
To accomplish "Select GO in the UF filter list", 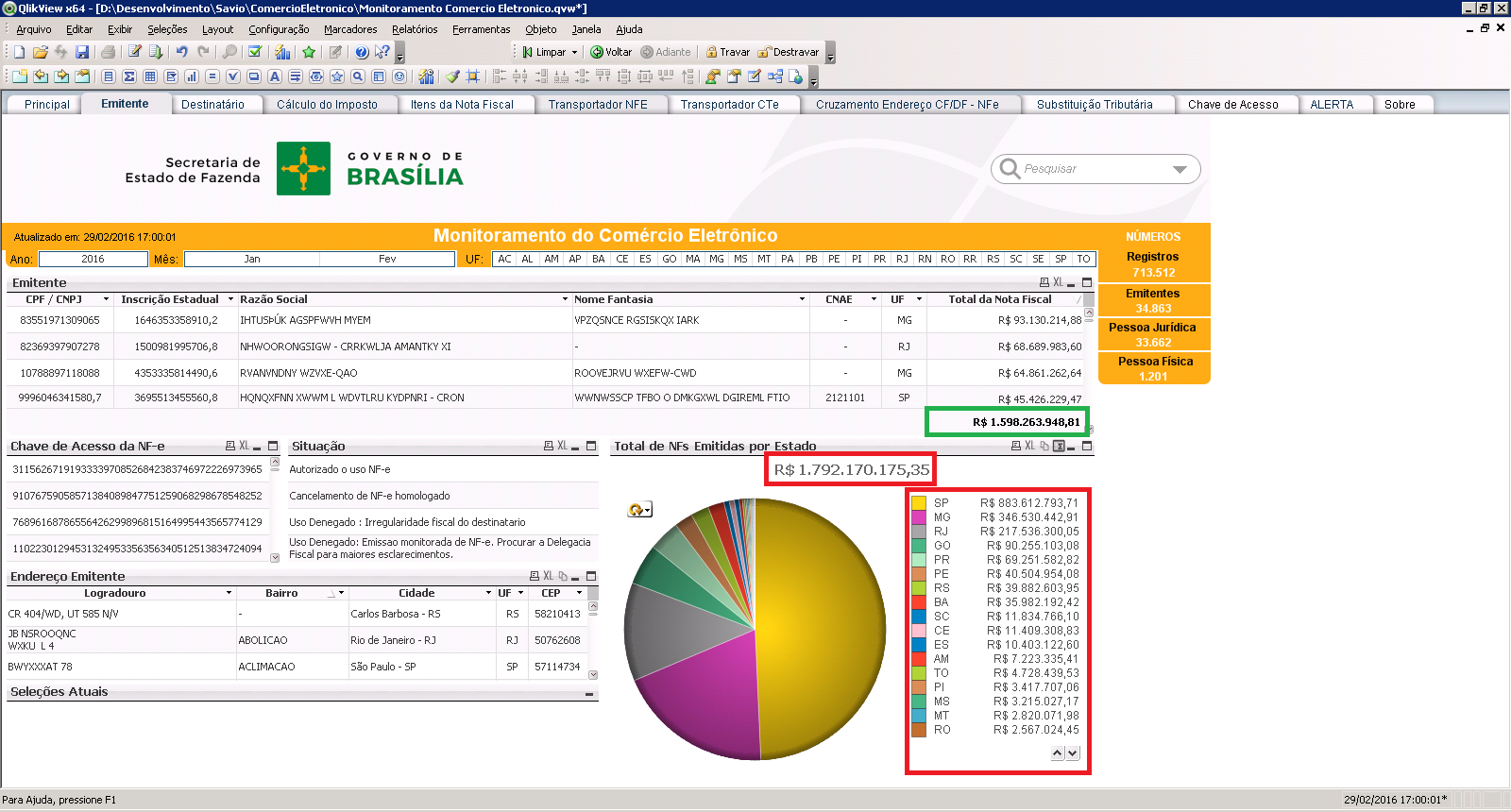I will point(670,259).
